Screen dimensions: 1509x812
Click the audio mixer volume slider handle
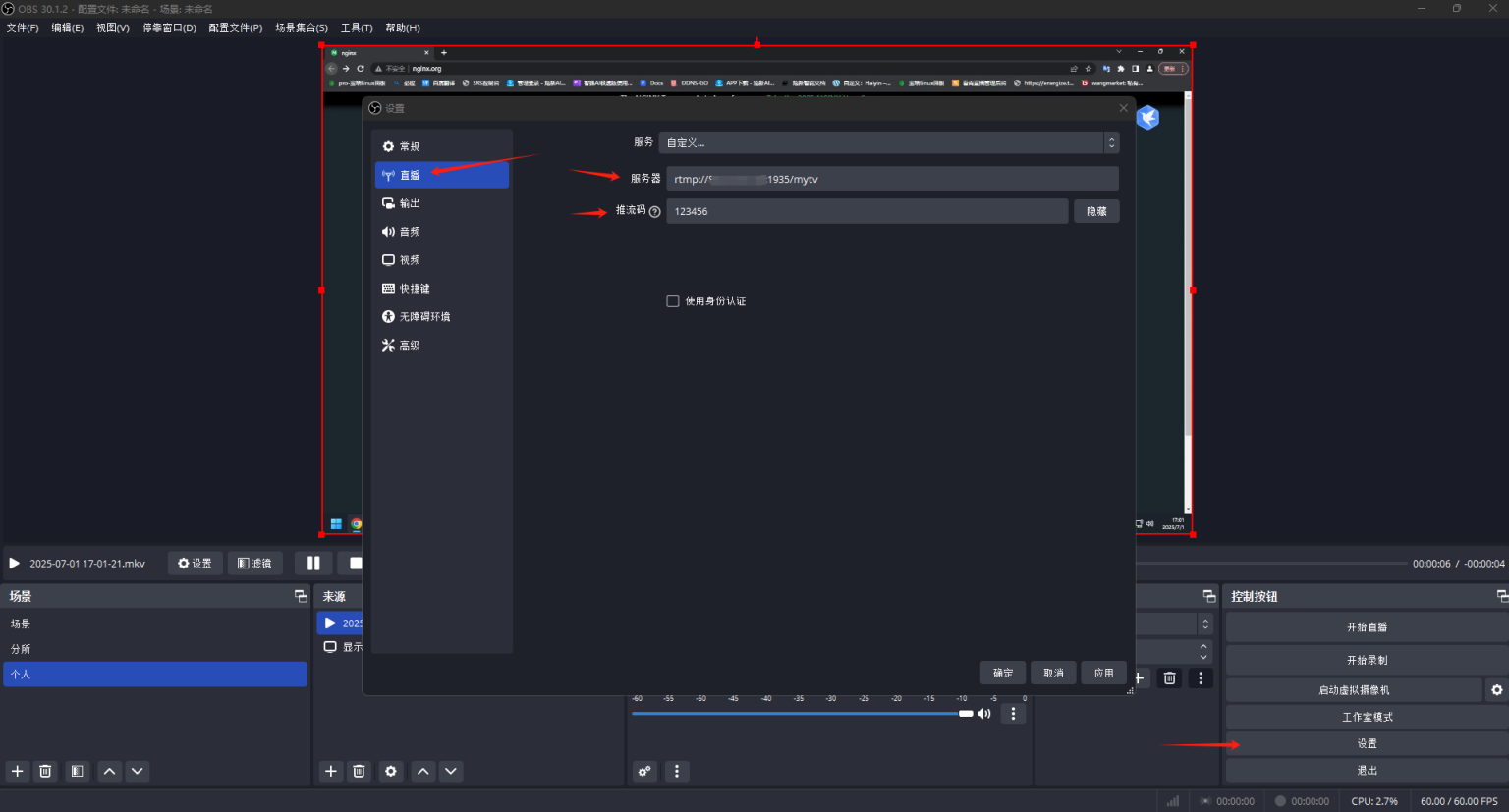pos(966,714)
